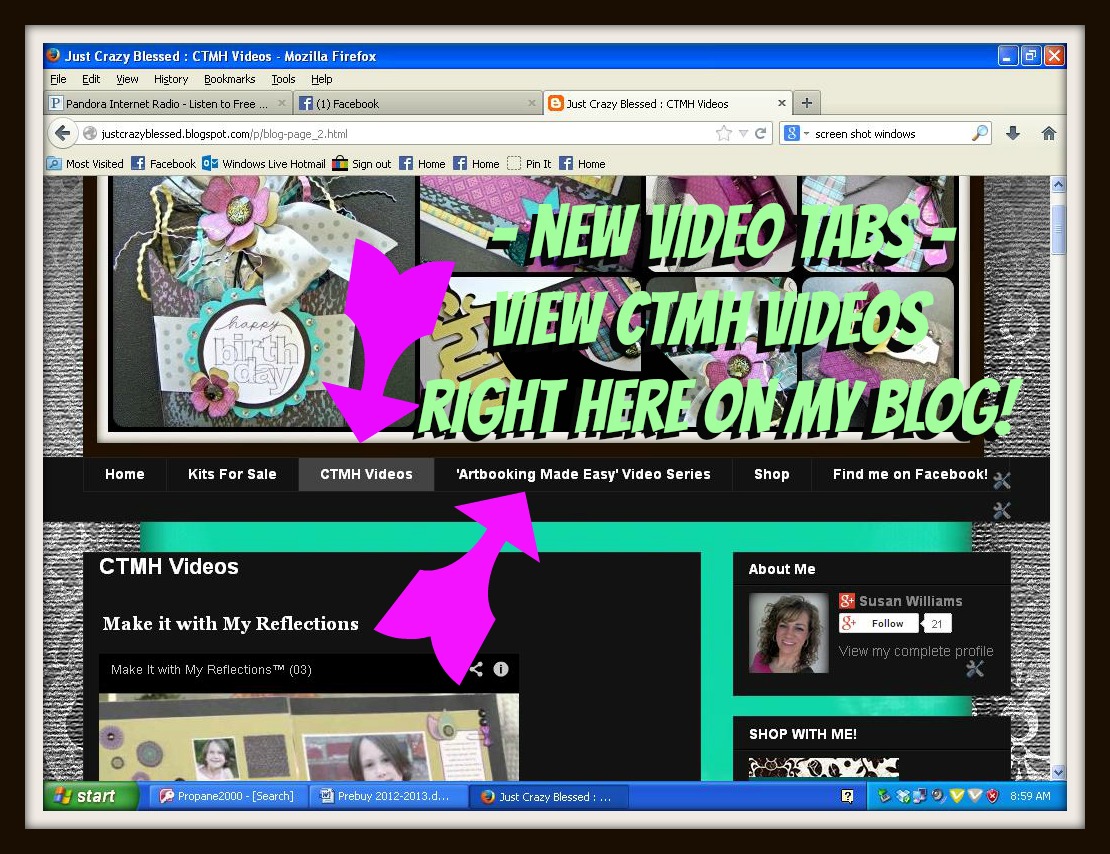This screenshot has width=1110, height=854.
Task: Select the CTMH Videos page tab
Action: pos(366,474)
